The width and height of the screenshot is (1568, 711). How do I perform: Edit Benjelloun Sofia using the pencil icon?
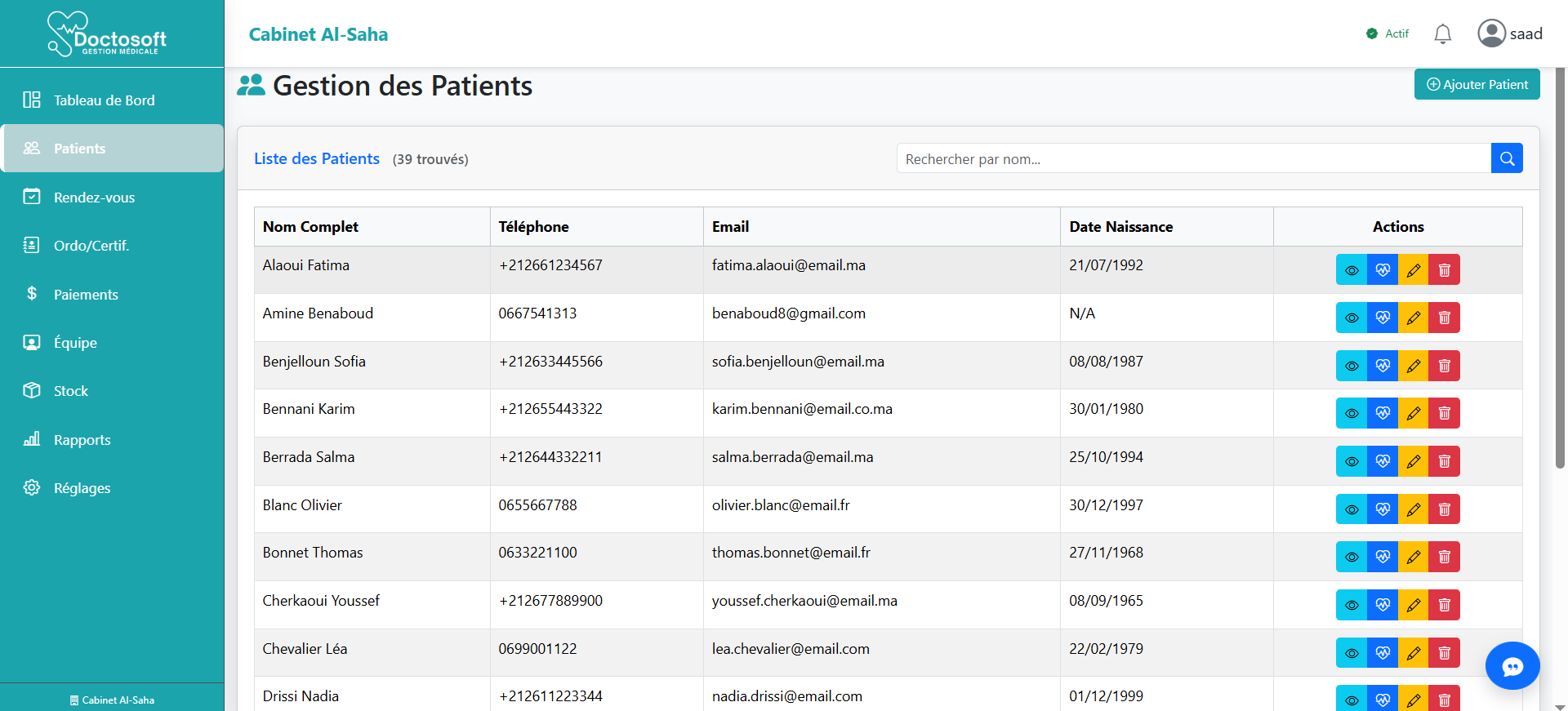pyautogui.click(x=1413, y=366)
